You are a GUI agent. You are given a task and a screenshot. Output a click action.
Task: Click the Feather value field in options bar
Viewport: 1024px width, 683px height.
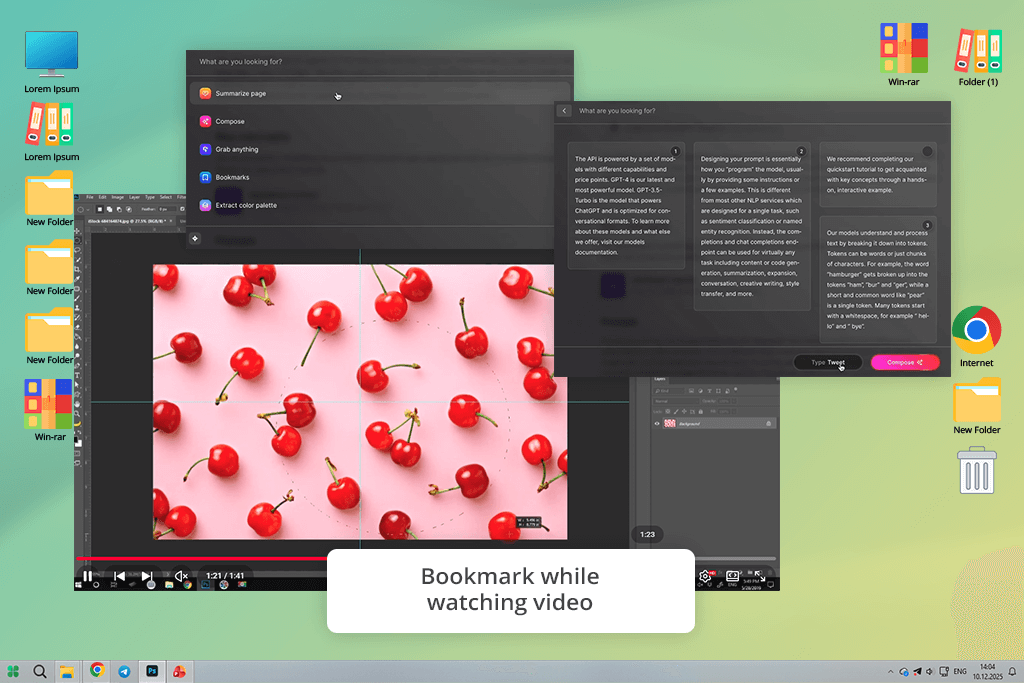pyautogui.click(x=167, y=210)
